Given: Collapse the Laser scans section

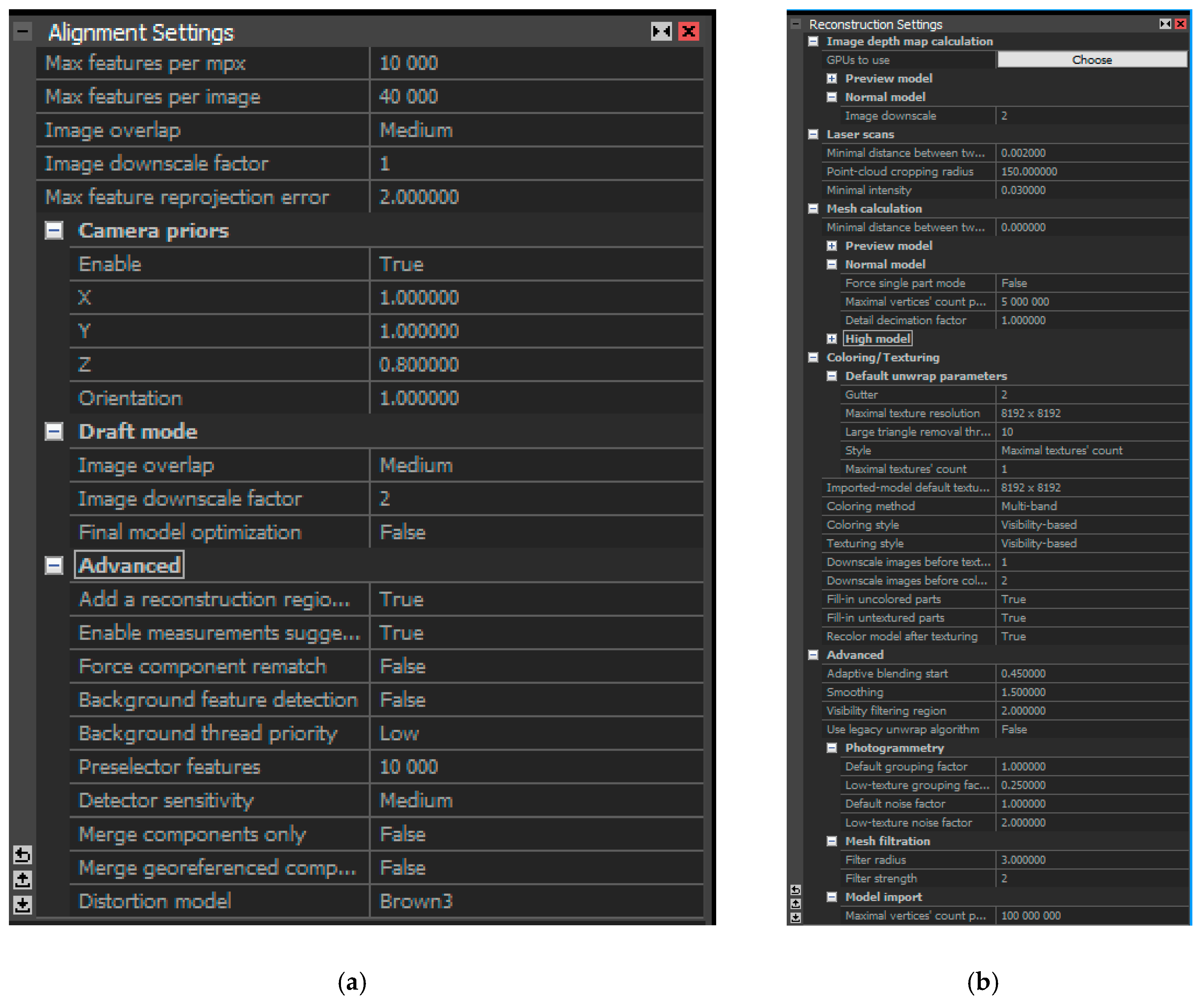Looking at the screenshot, I should pos(813,134).
